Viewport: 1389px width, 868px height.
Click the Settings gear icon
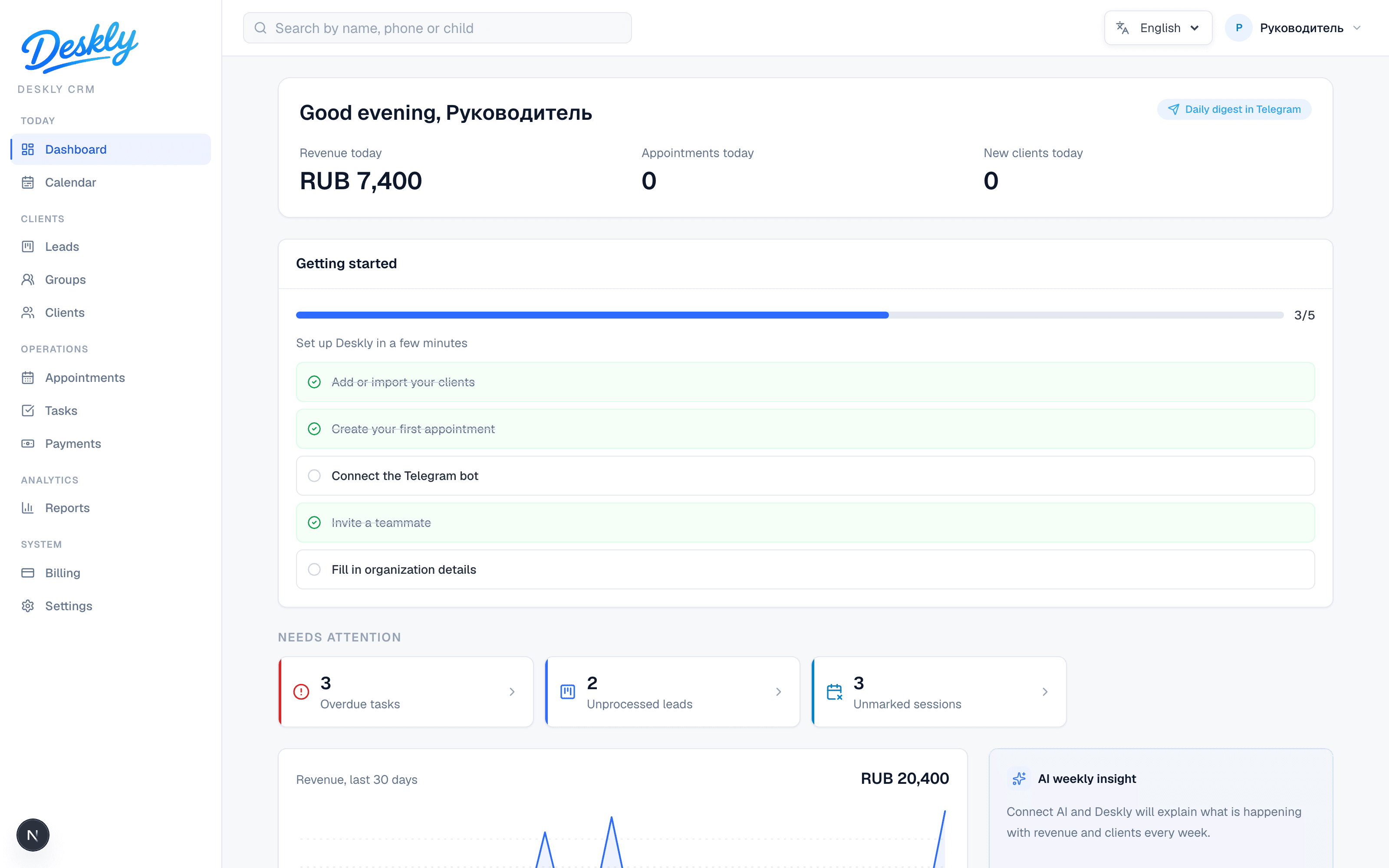[27, 606]
